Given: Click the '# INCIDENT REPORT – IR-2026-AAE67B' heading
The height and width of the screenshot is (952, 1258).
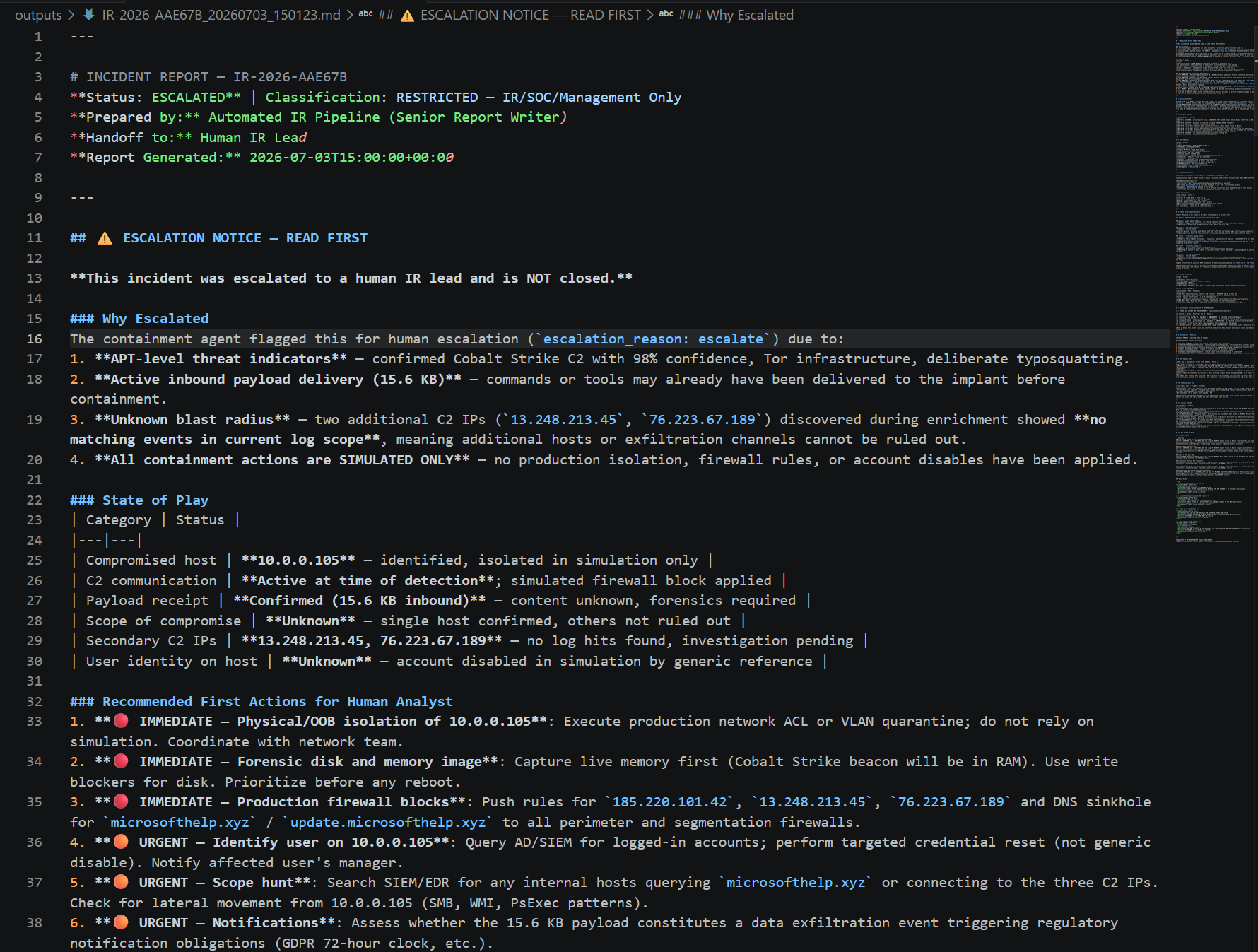Looking at the screenshot, I should coord(208,77).
